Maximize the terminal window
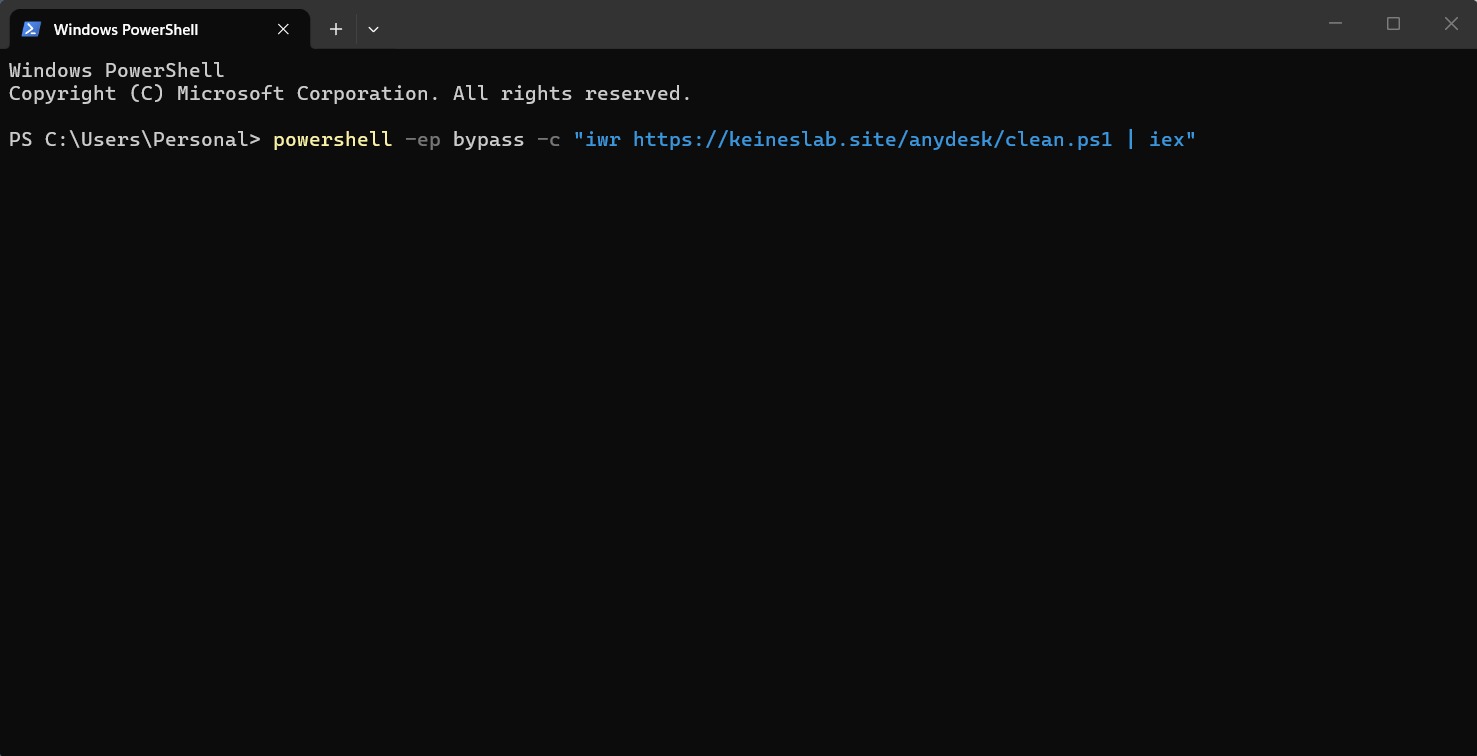 pos(1393,23)
